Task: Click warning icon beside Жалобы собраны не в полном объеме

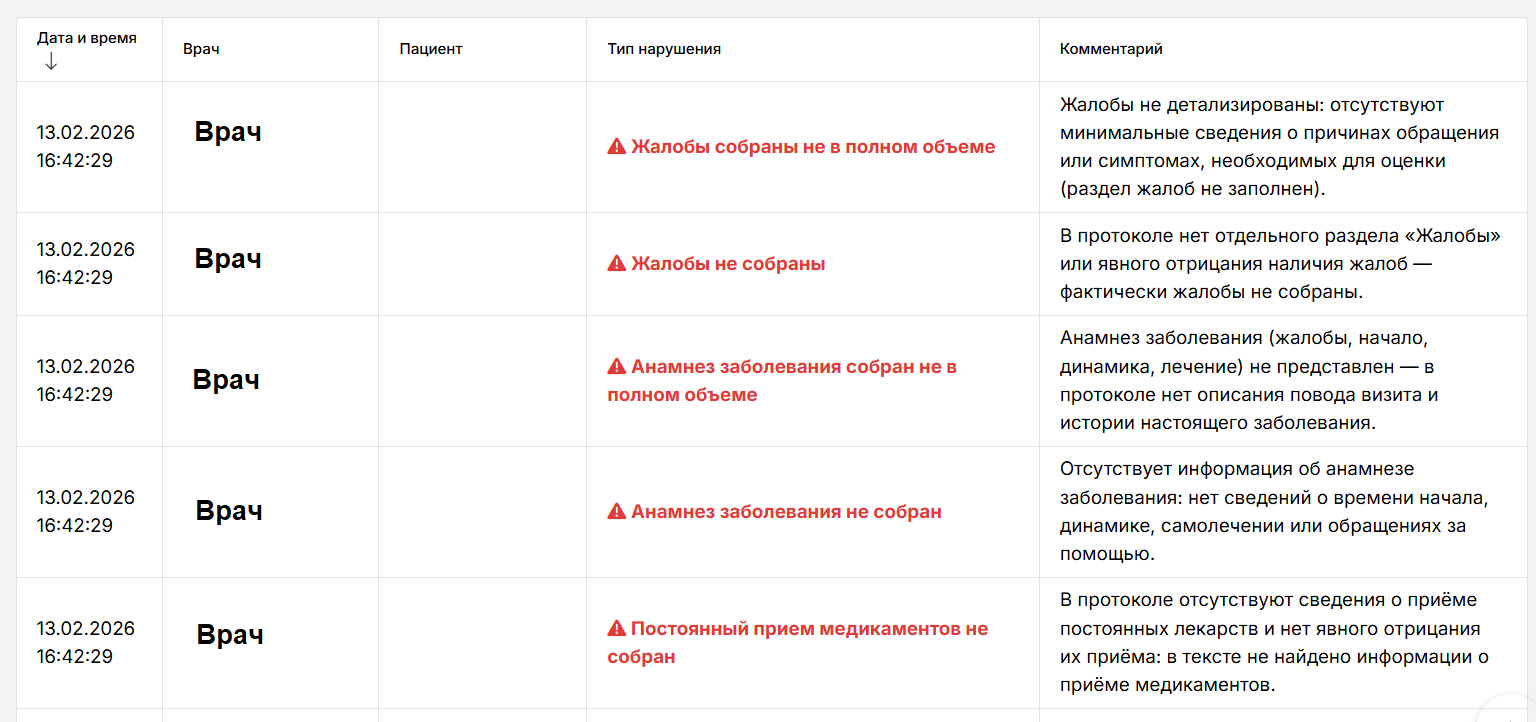Action: coord(616,147)
